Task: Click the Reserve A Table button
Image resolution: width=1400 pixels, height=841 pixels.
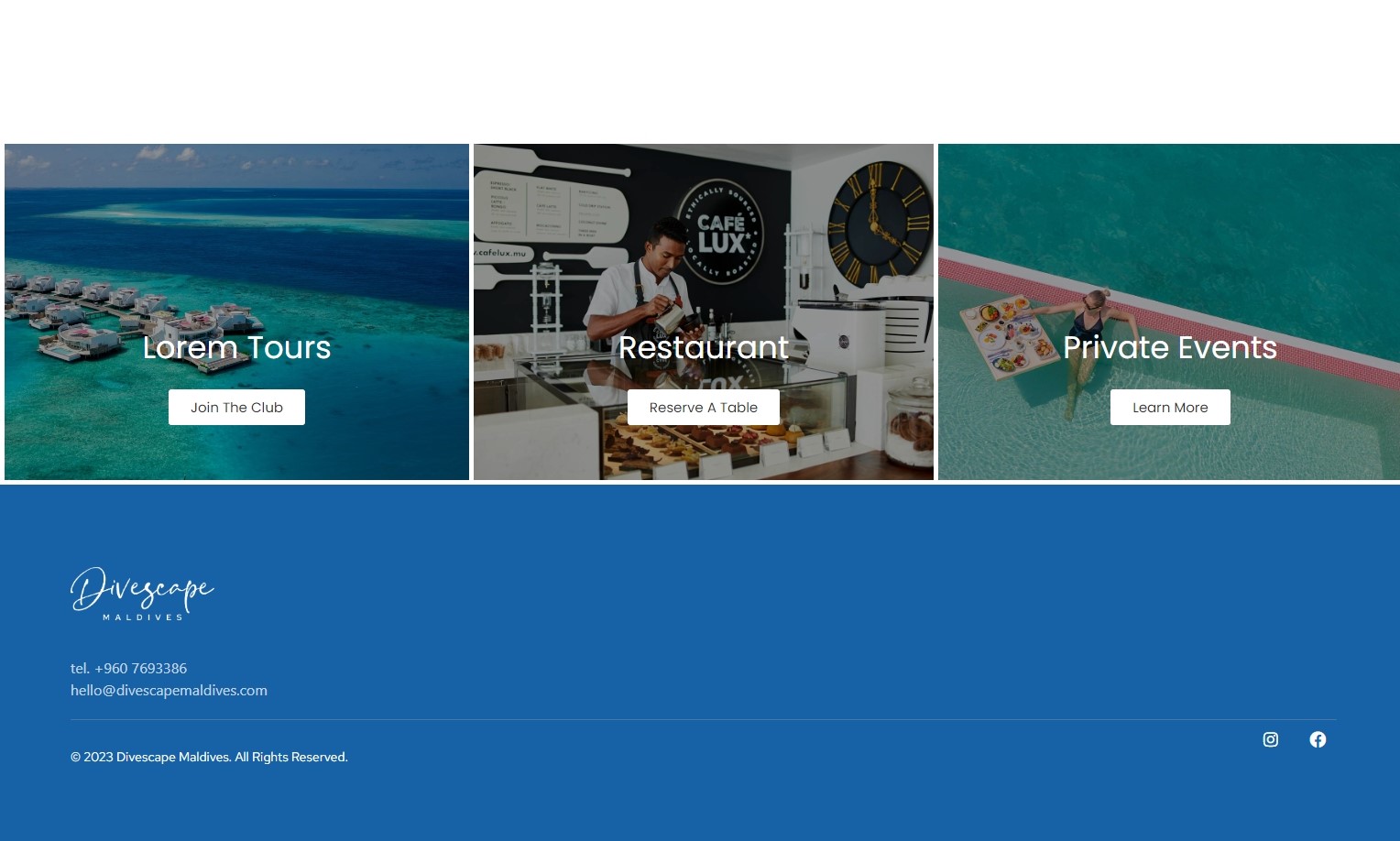Action: click(704, 408)
